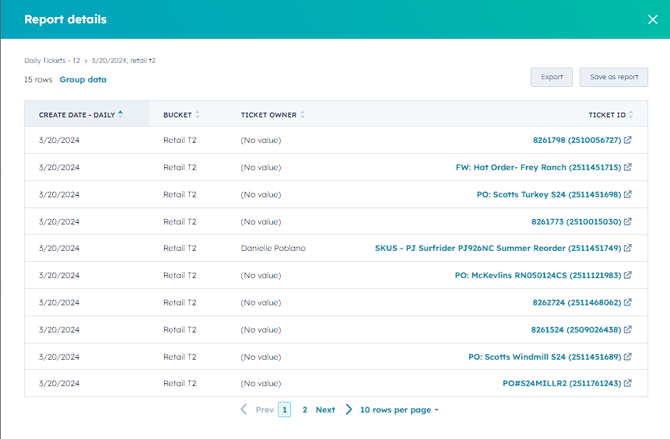Image resolution: width=670 pixels, height=439 pixels.
Task: Click external link icon for ticket 8261773
Action: click(628, 222)
